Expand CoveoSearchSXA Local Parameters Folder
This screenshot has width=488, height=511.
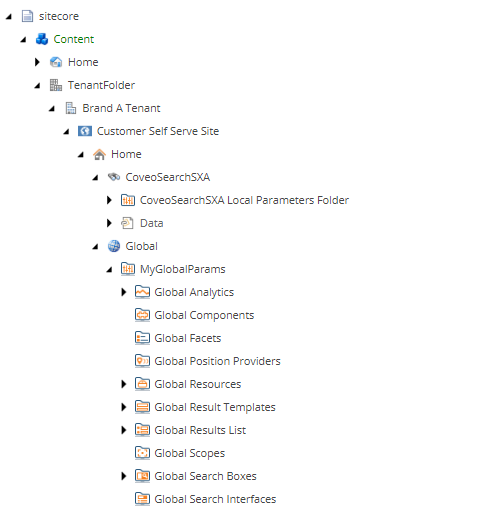pos(109,200)
